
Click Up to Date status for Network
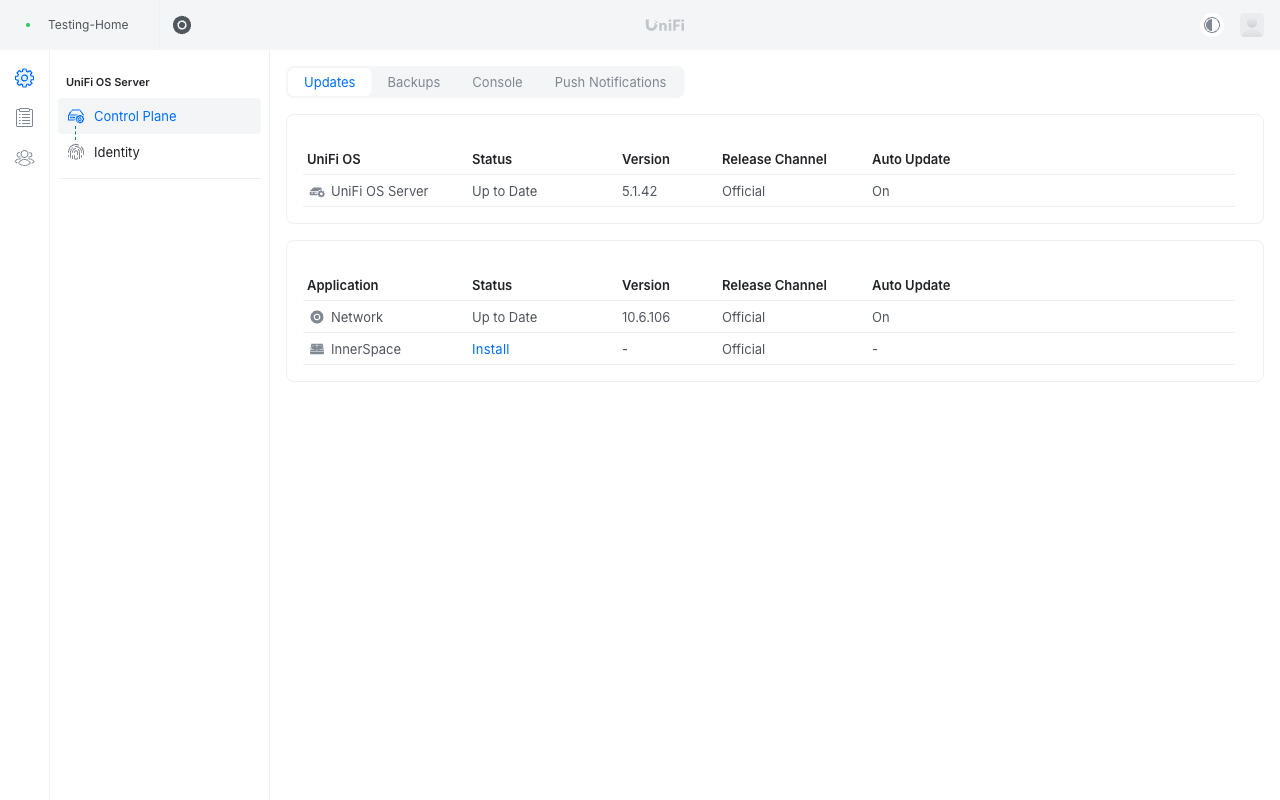(x=505, y=317)
